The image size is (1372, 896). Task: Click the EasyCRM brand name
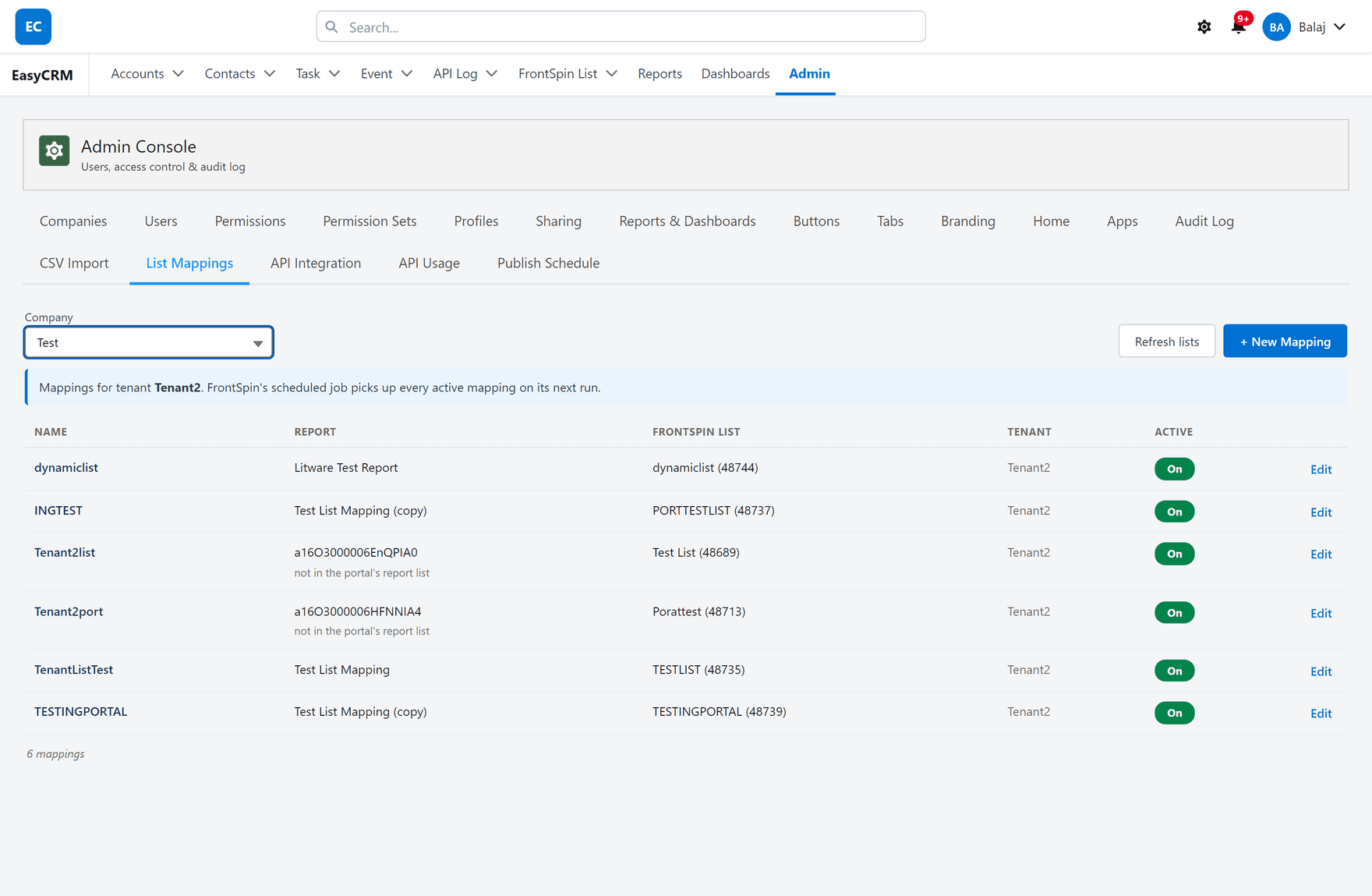click(42, 75)
